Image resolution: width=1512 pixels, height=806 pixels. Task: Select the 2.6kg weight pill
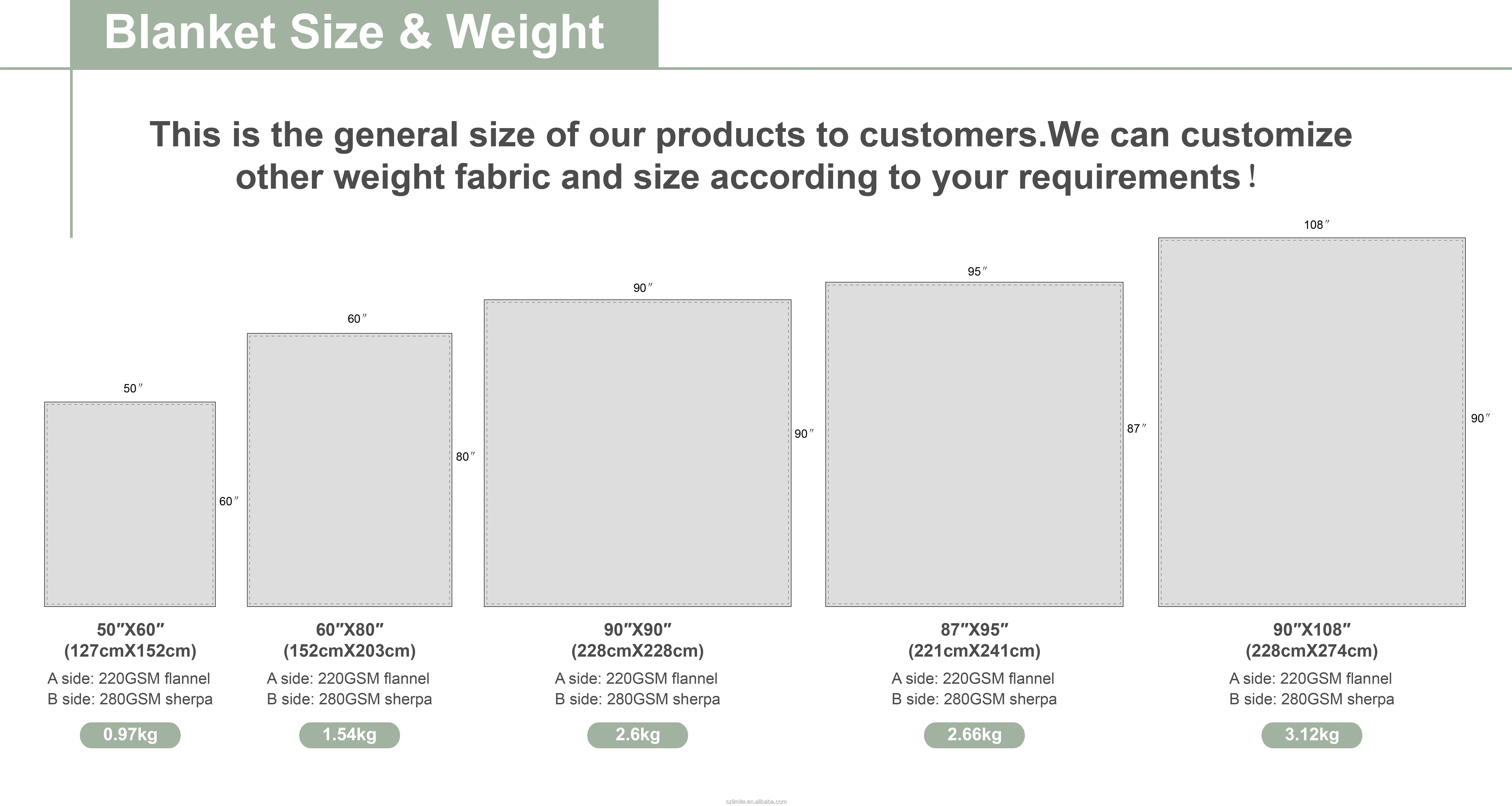coord(637,734)
